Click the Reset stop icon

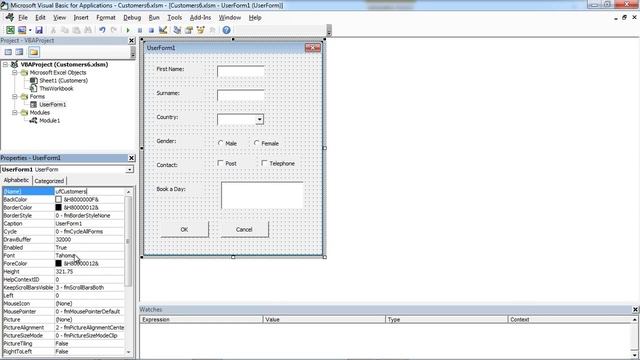pos(151,30)
